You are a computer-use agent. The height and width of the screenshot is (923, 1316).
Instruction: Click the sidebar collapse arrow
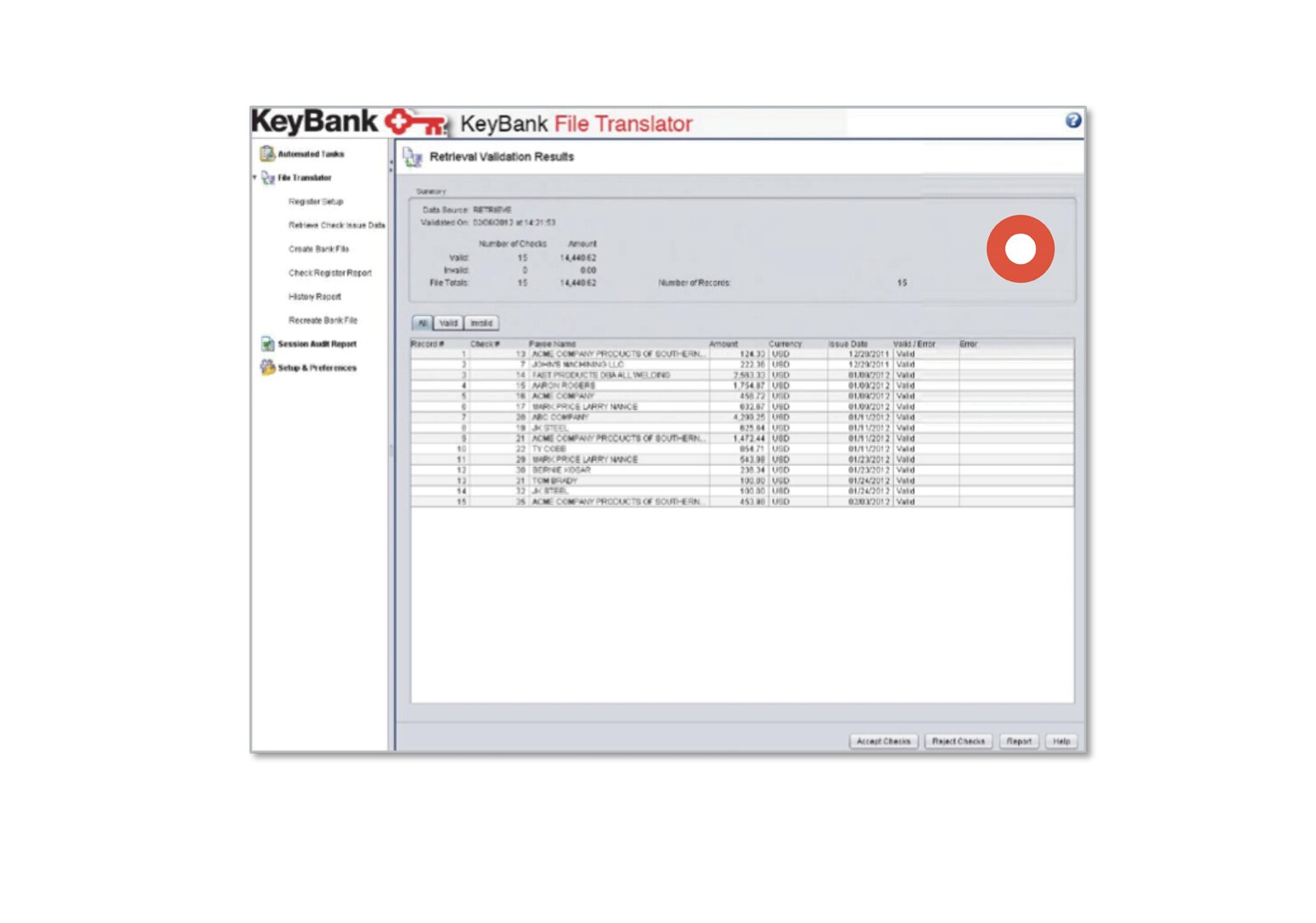[391, 164]
